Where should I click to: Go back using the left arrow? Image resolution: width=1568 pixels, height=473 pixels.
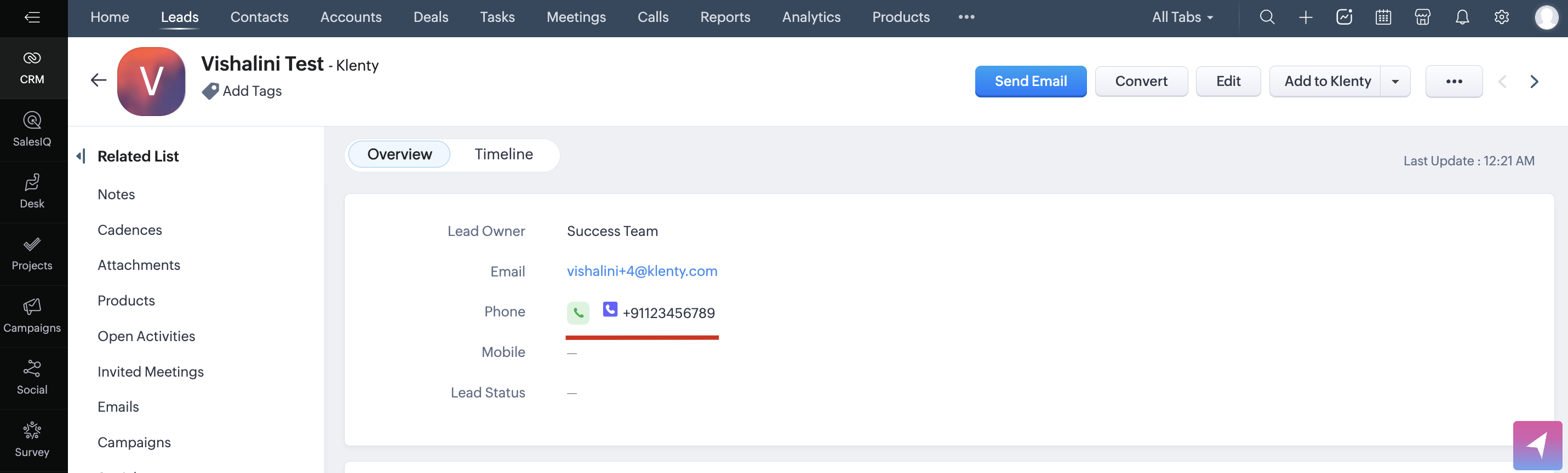pos(99,79)
